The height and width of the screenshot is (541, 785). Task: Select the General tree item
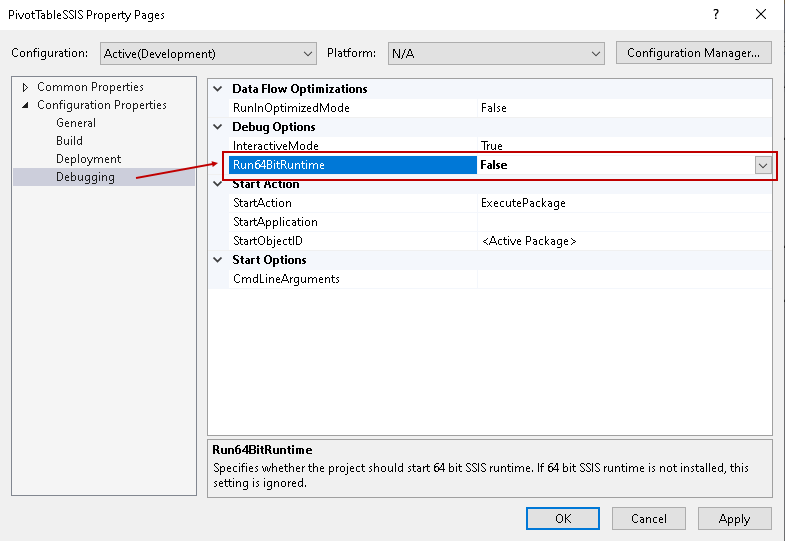pyautogui.click(x=76, y=123)
